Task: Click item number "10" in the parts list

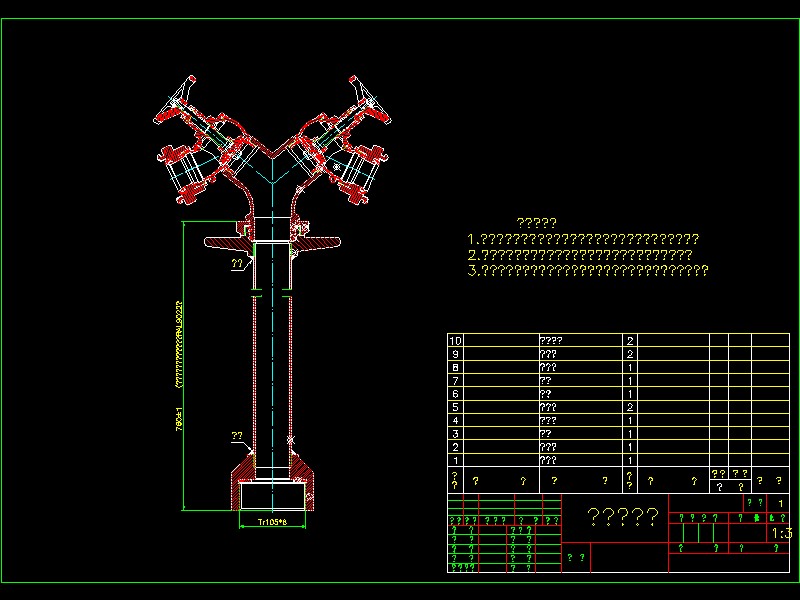Action: coord(455,340)
